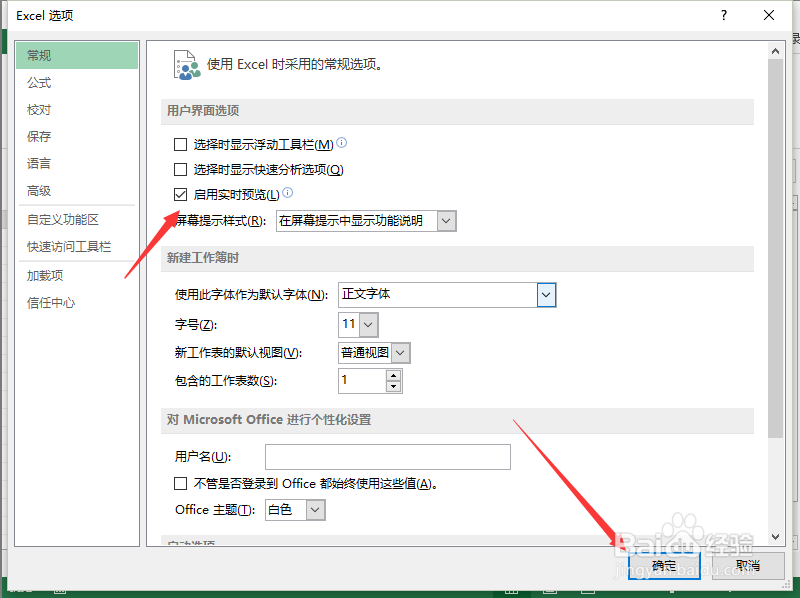Enable 选择时显示快速分析选项 checkbox
800x598 pixels.
coord(181,169)
